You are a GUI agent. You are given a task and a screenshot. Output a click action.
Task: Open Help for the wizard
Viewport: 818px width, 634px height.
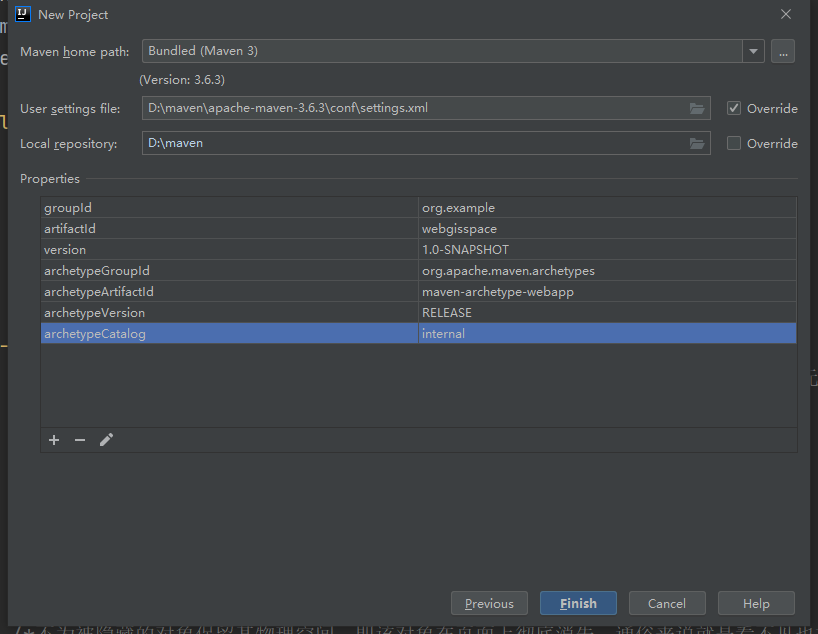tap(756, 603)
